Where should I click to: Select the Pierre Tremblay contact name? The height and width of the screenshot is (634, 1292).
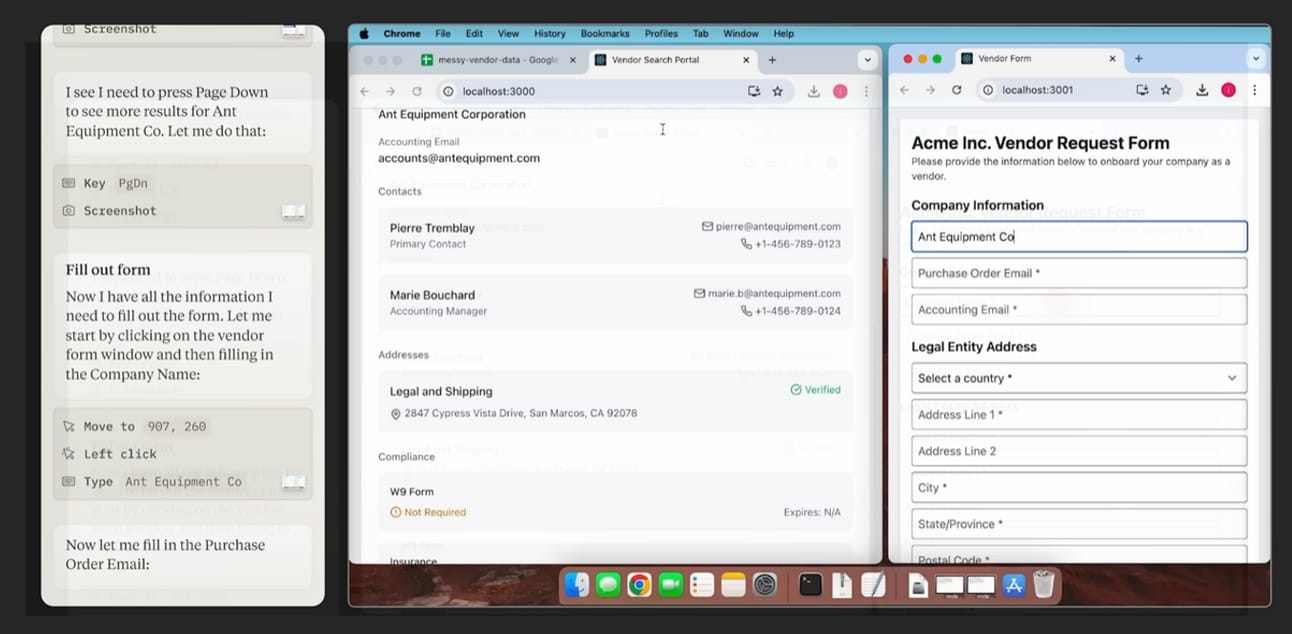432,228
